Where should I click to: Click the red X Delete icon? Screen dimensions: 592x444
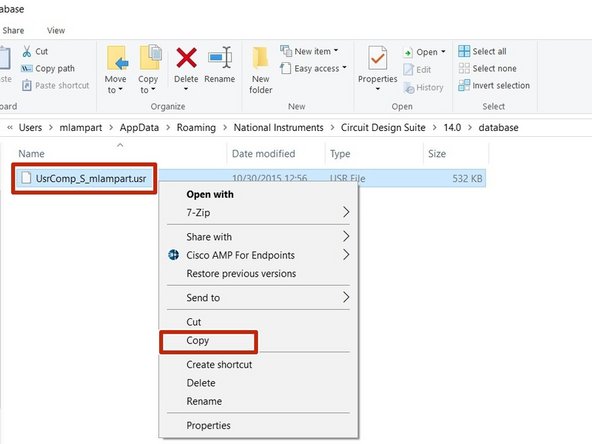(186, 57)
